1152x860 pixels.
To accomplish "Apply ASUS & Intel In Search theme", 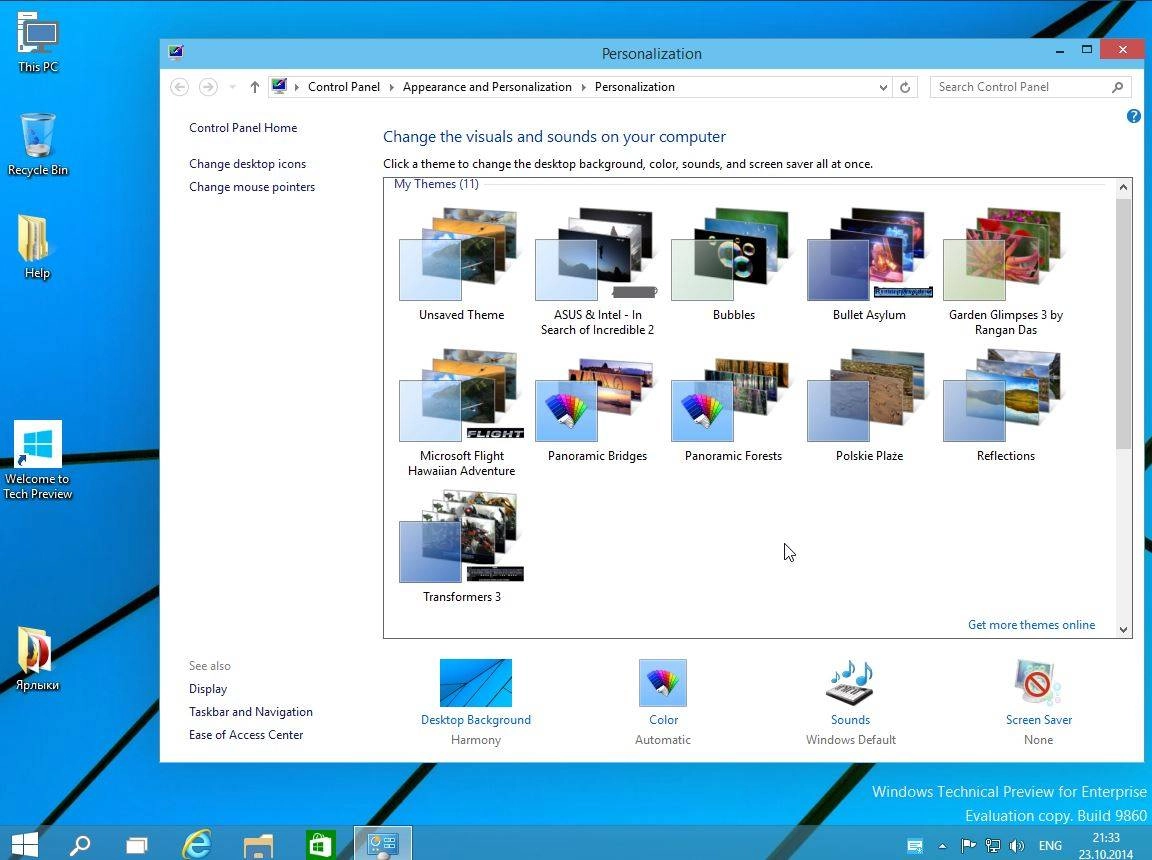I will coord(597,272).
